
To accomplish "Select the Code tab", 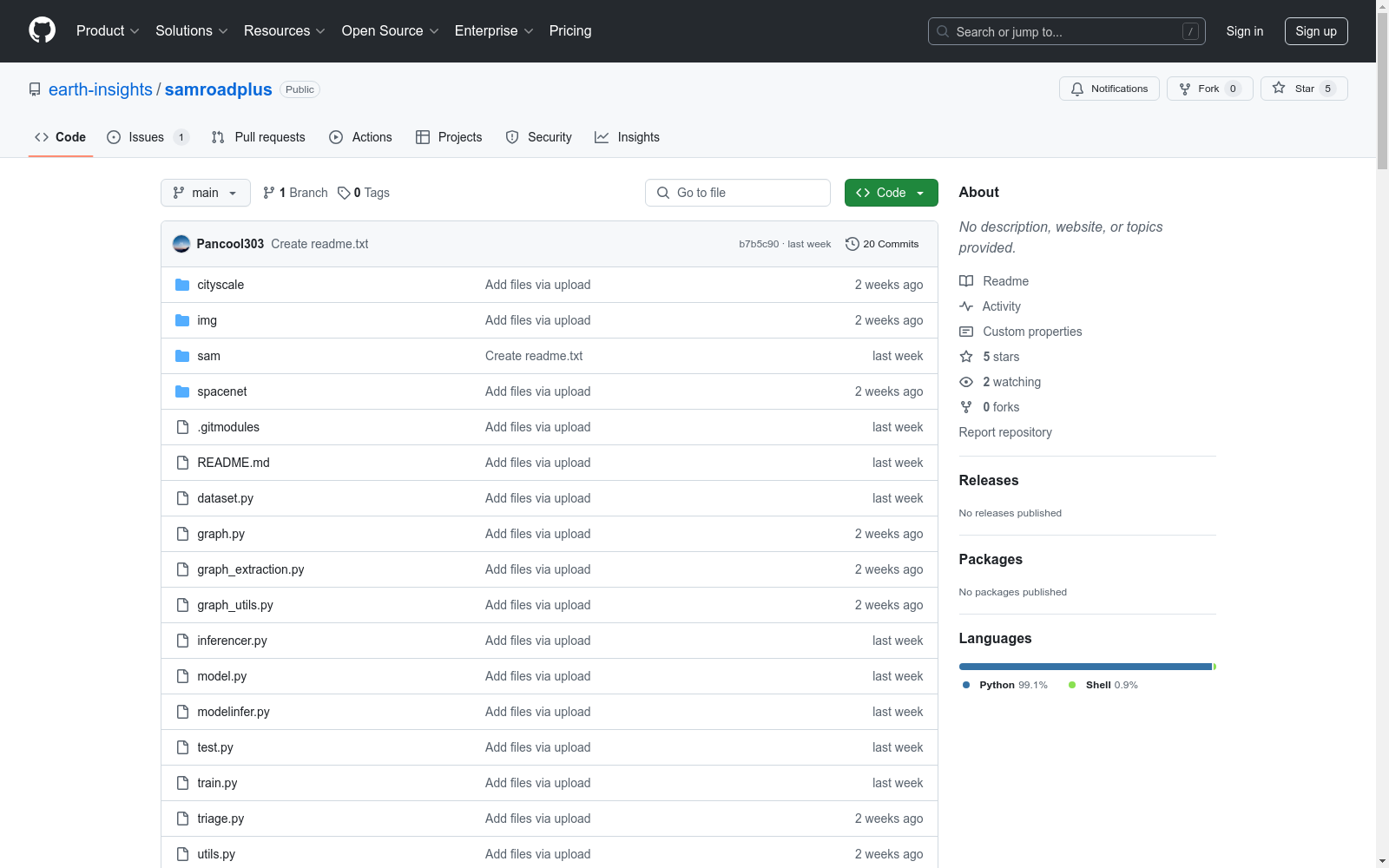I will 61,137.
